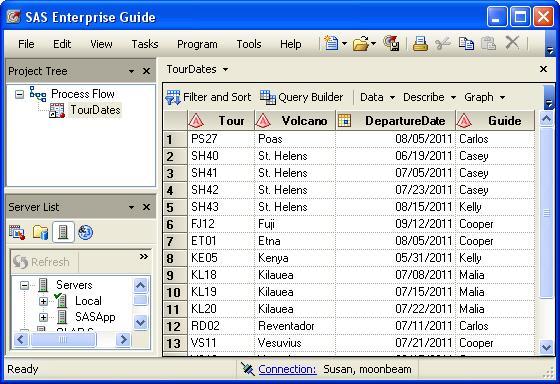Image resolution: width=560 pixels, height=384 pixels.
Task: Select TourDates in the Project Tree
Action: coord(95,110)
